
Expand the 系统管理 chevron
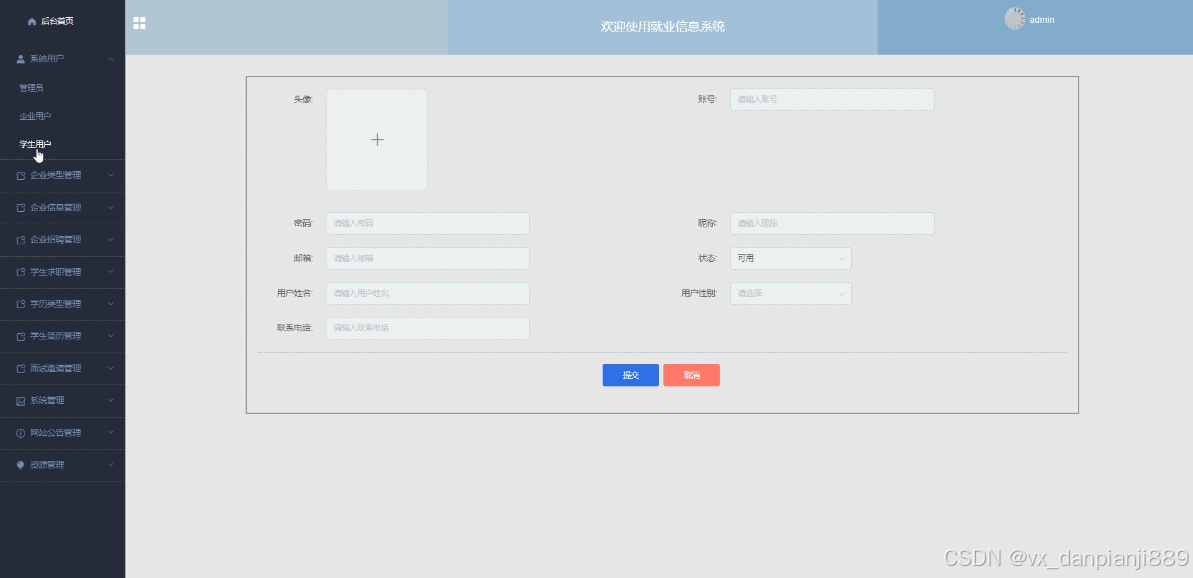tap(111, 401)
